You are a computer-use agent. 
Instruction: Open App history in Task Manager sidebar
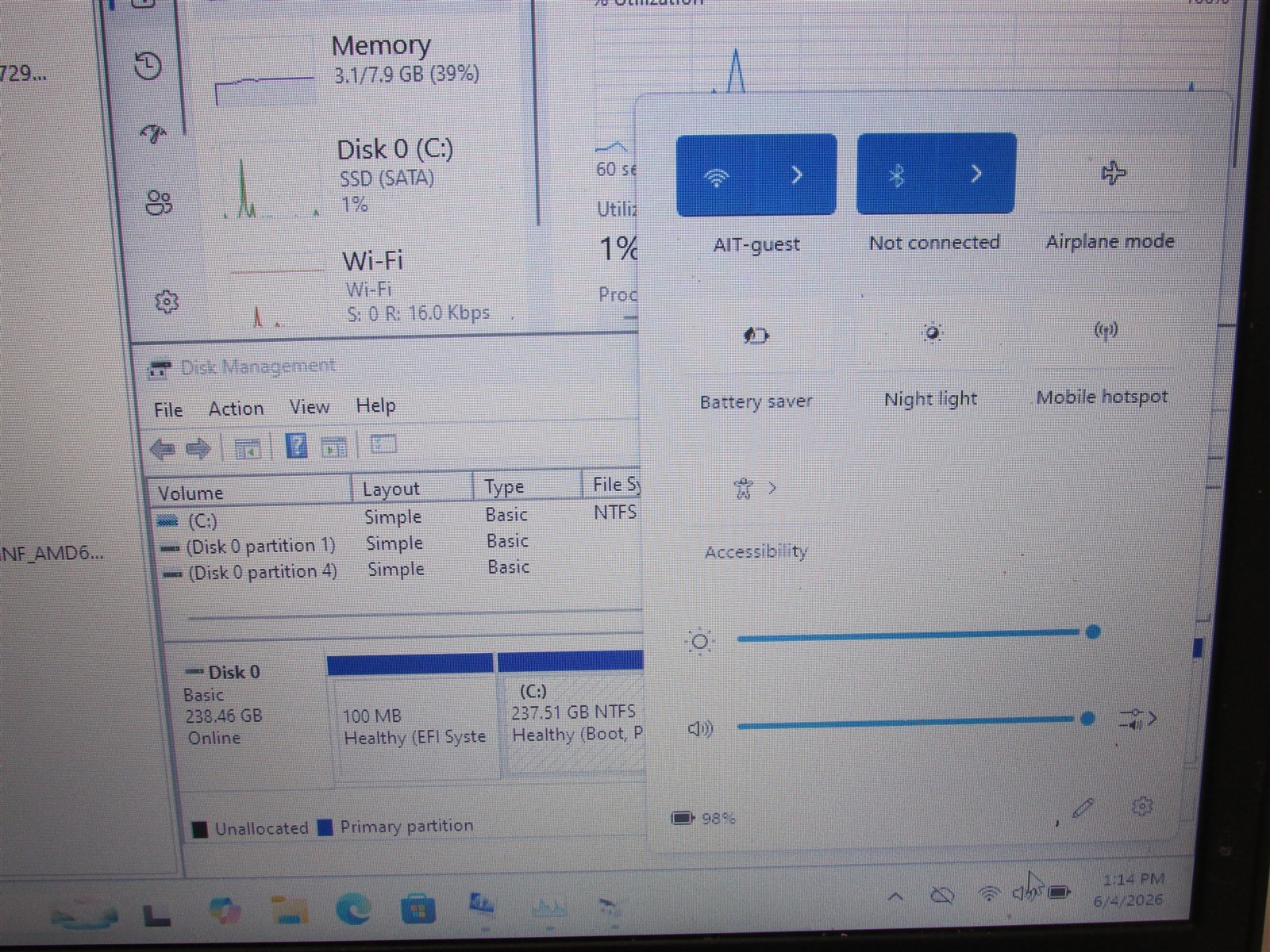(148, 66)
